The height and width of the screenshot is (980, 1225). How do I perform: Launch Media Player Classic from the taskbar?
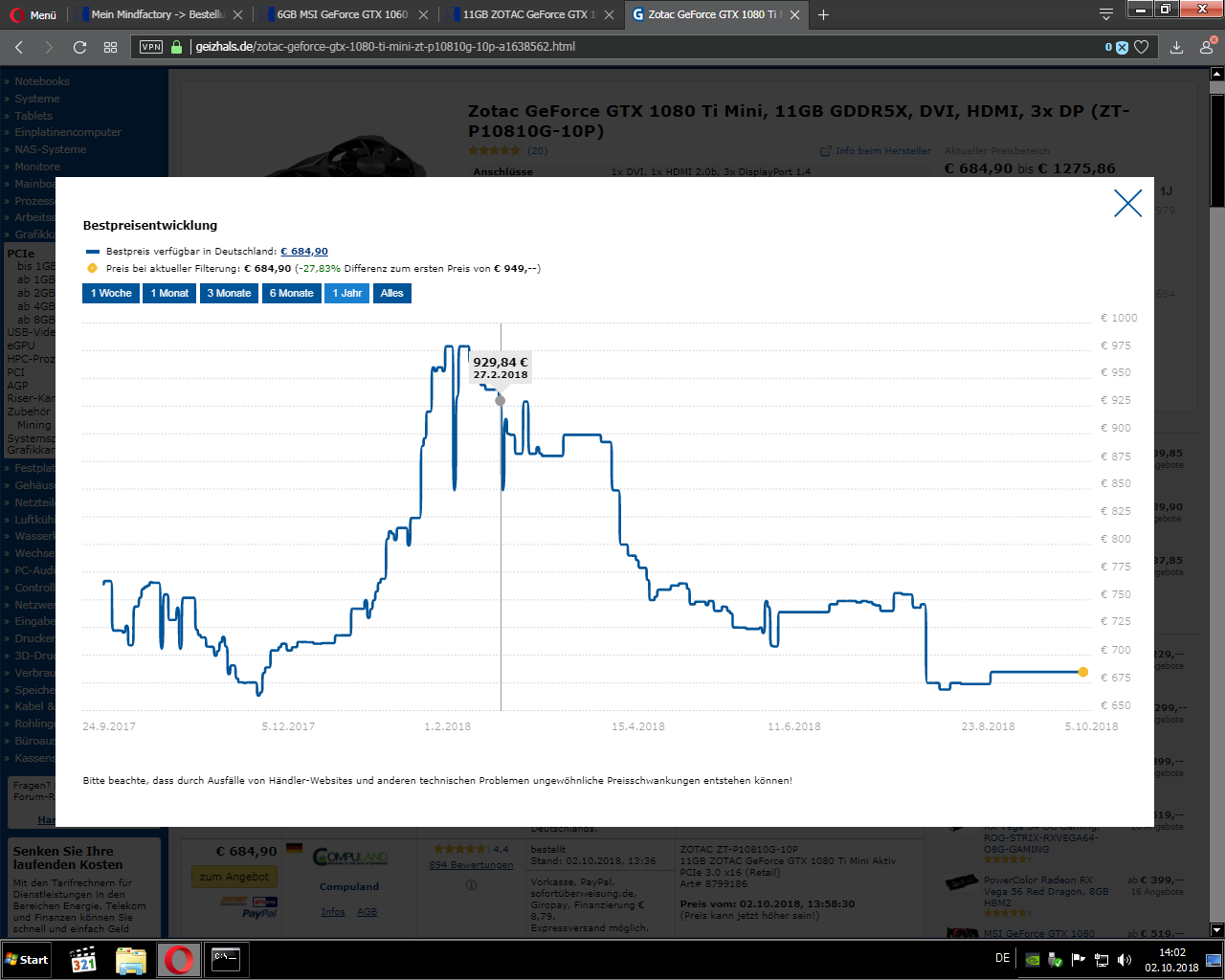click(x=84, y=960)
